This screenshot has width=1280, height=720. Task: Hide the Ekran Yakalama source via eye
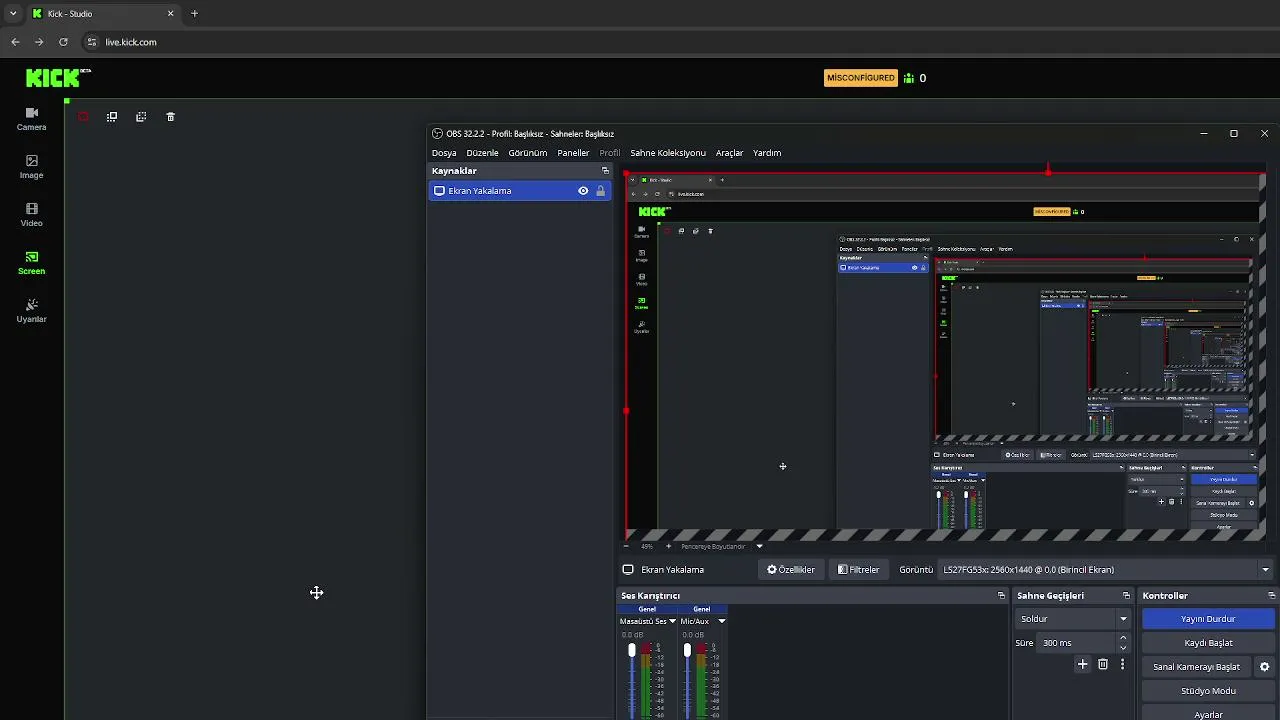(x=583, y=191)
